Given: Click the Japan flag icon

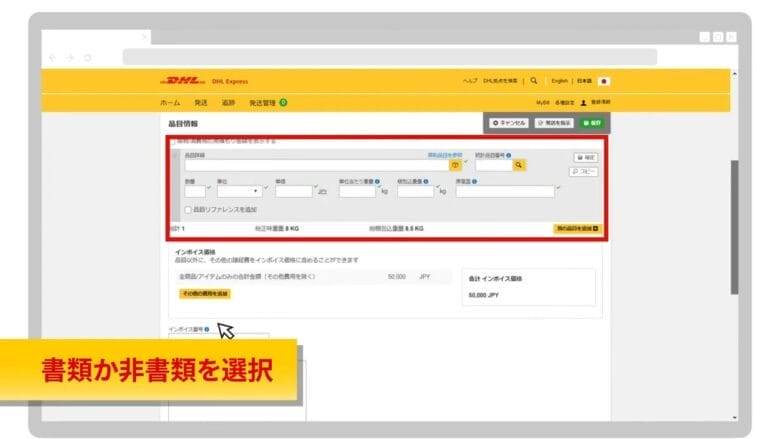Looking at the screenshot, I should pyautogui.click(x=604, y=81).
